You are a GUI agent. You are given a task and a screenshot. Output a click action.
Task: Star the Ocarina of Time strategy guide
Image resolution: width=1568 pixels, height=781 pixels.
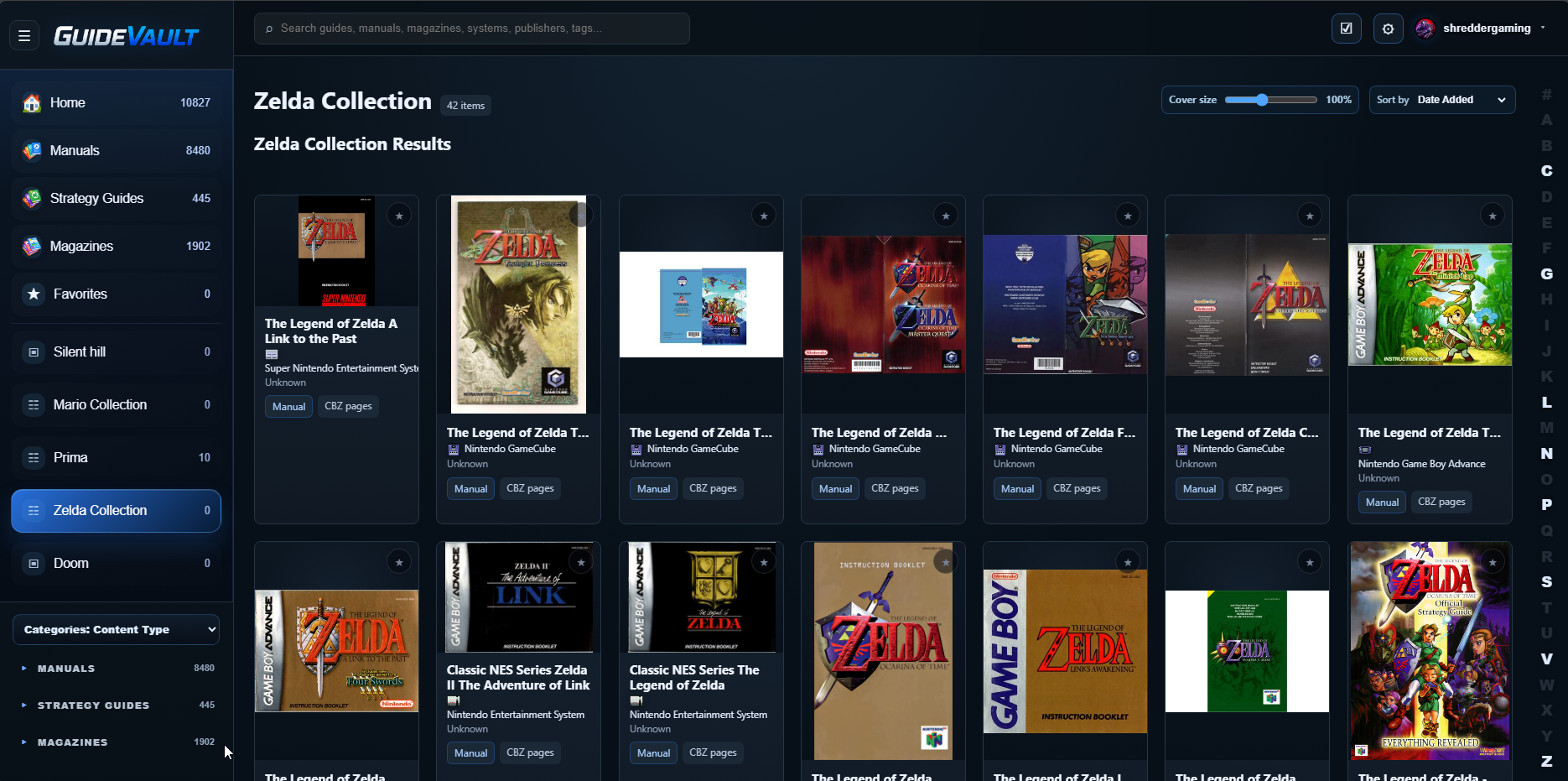click(1493, 562)
